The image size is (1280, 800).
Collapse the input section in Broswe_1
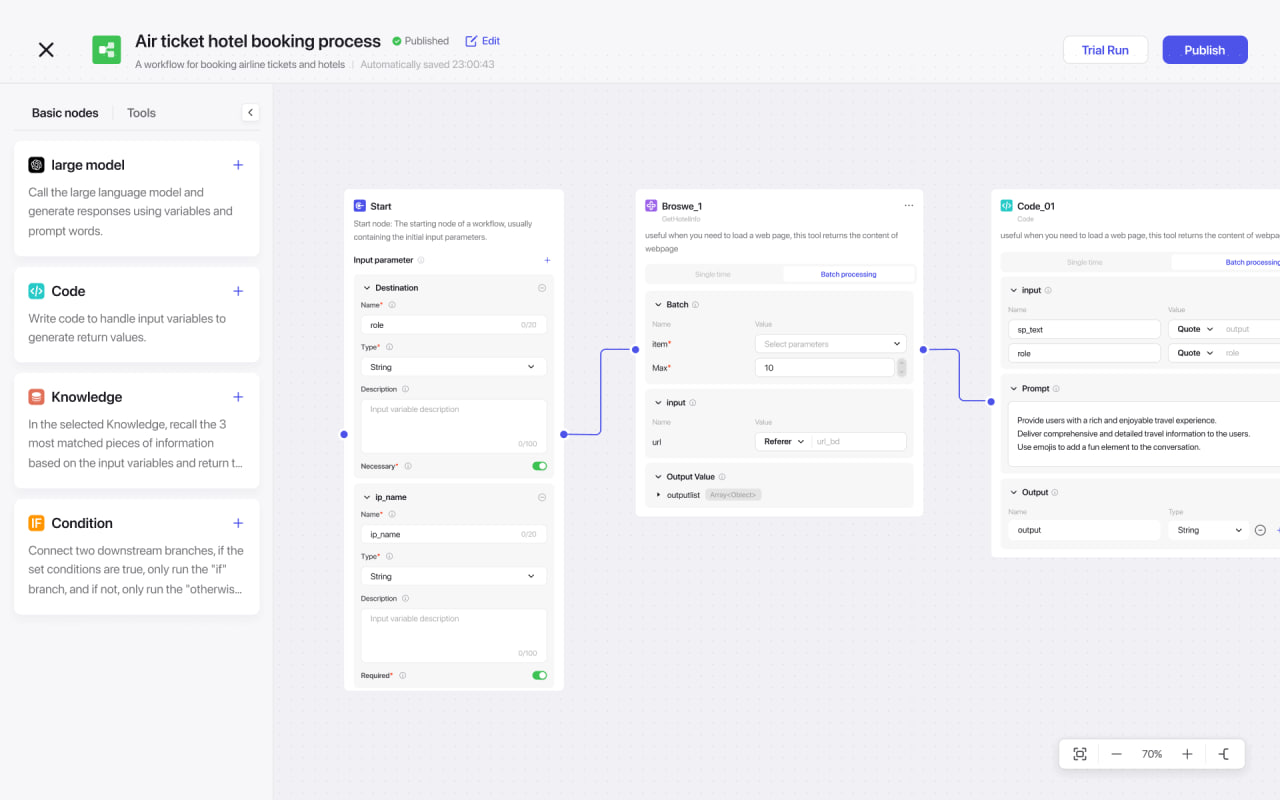658,403
